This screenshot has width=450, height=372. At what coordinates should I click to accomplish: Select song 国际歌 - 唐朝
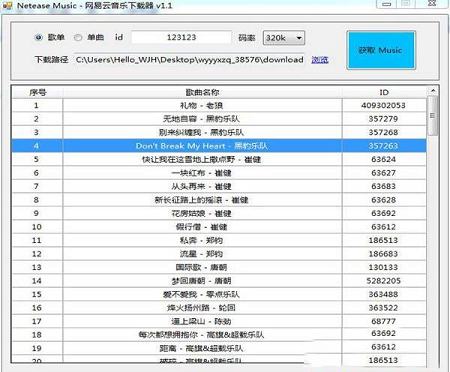tap(202, 267)
